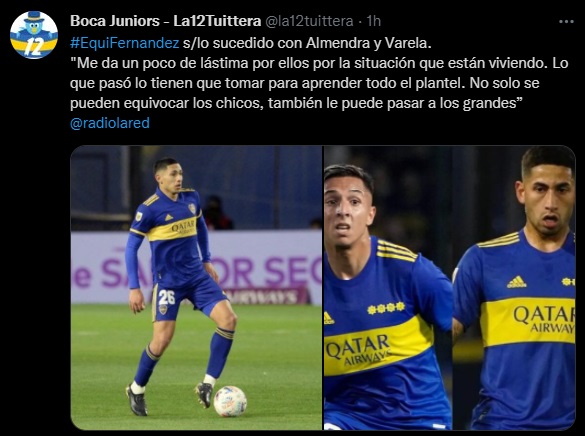Screen dimensions: 585x436
Task: Click the four yellow stars on the middle jersey
Action: click(386, 308)
